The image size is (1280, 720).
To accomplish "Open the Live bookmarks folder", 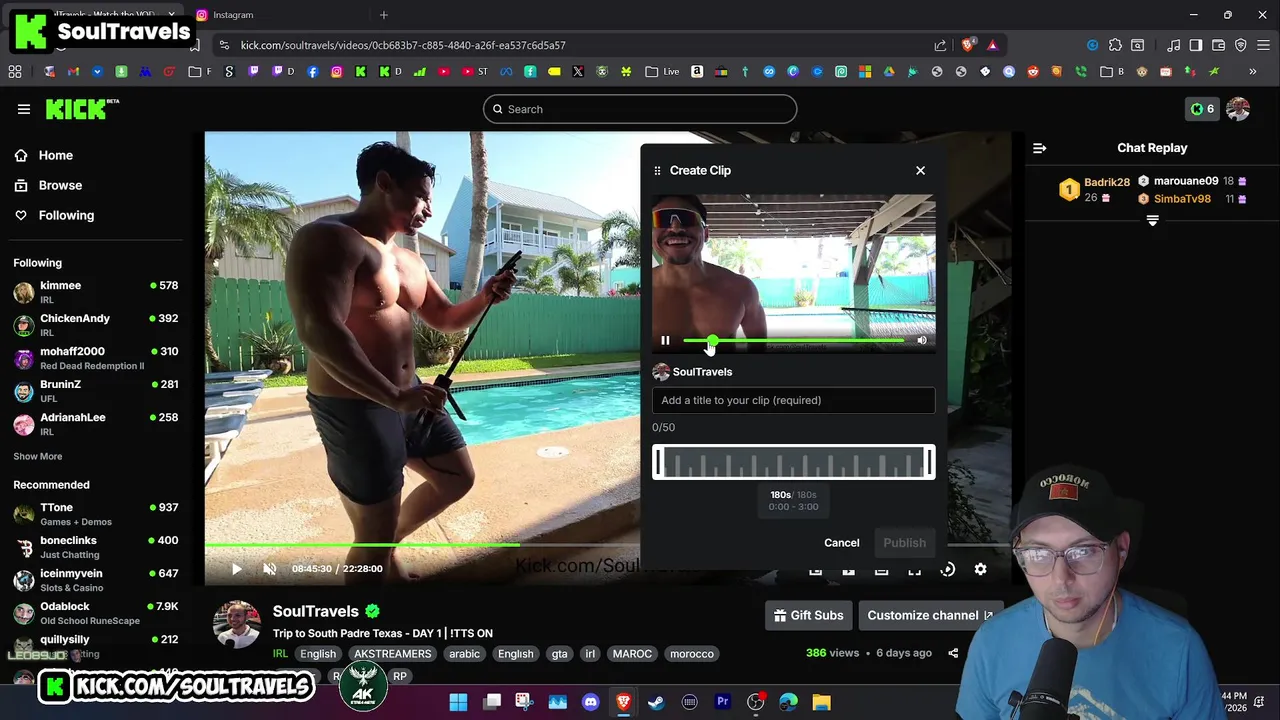I will point(662,72).
